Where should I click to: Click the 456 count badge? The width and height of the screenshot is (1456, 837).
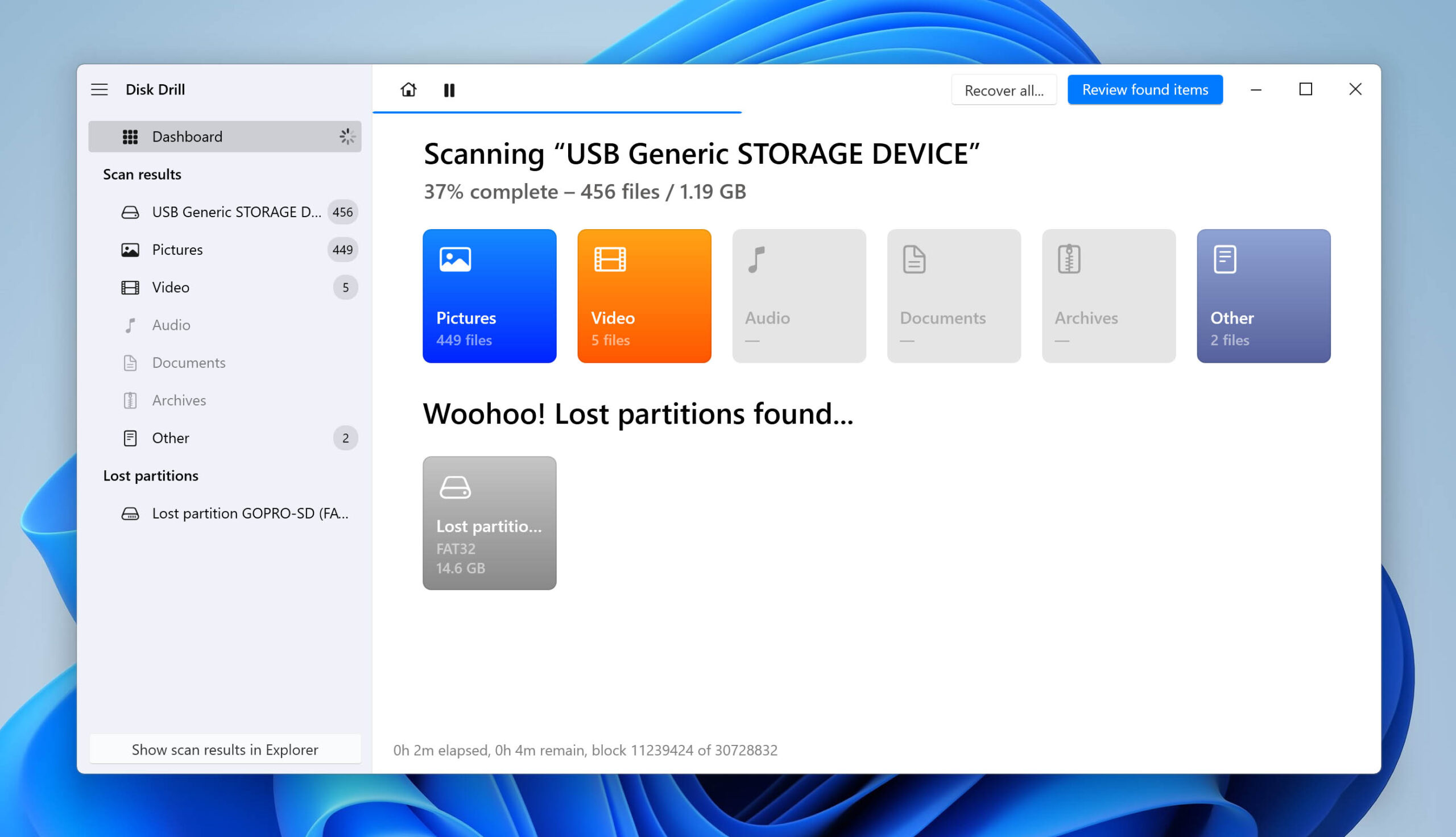pyautogui.click(x=342, y=212)
